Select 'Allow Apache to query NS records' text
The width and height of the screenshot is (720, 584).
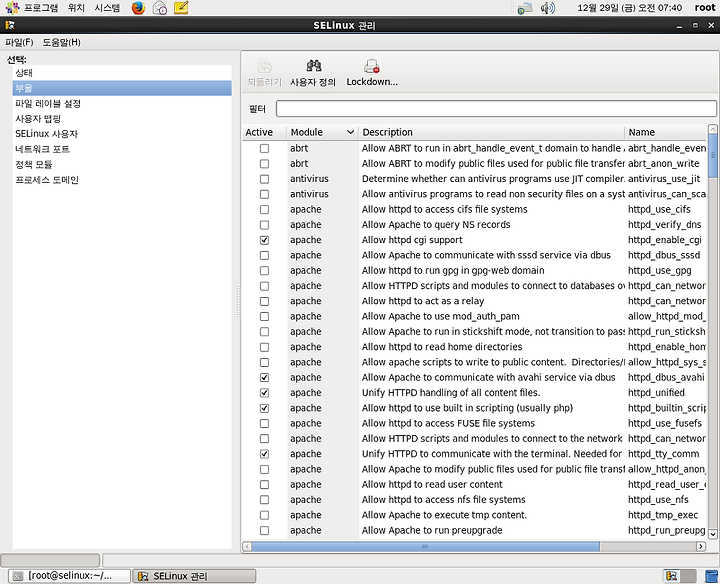coord(436,225)
